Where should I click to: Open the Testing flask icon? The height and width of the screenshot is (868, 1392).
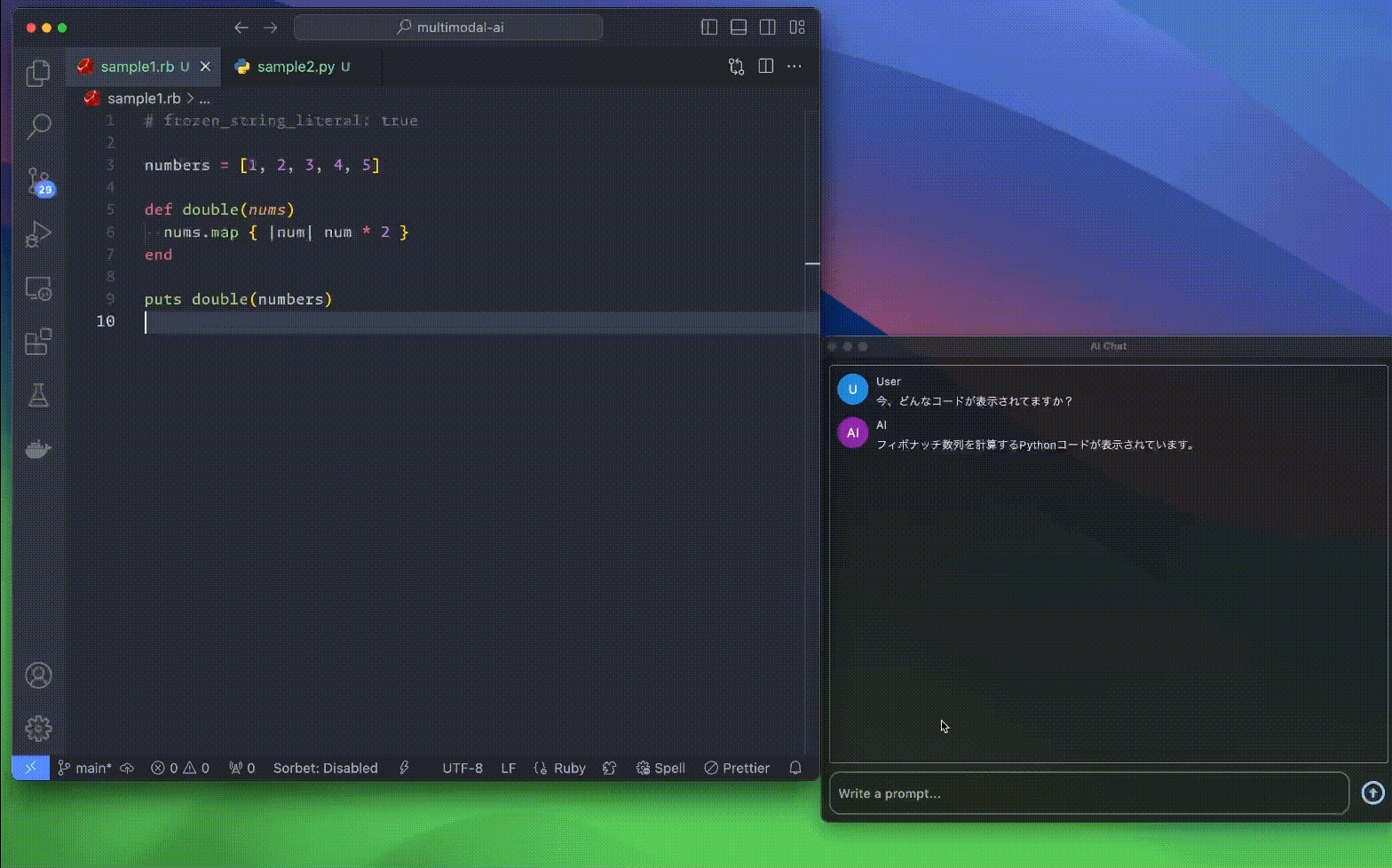38,395
